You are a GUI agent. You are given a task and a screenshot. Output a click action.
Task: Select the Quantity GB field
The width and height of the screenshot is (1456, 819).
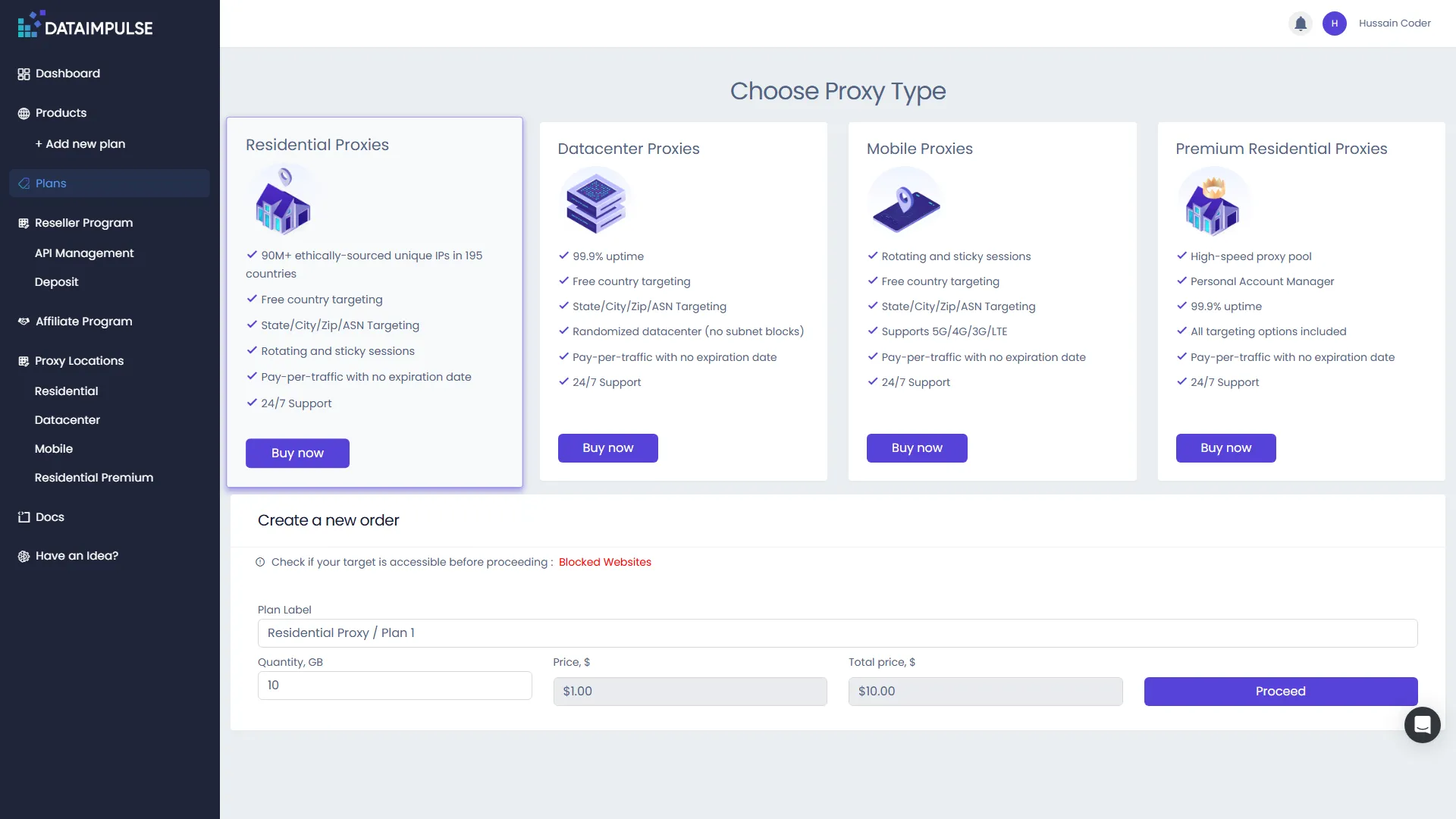[394, 685]
